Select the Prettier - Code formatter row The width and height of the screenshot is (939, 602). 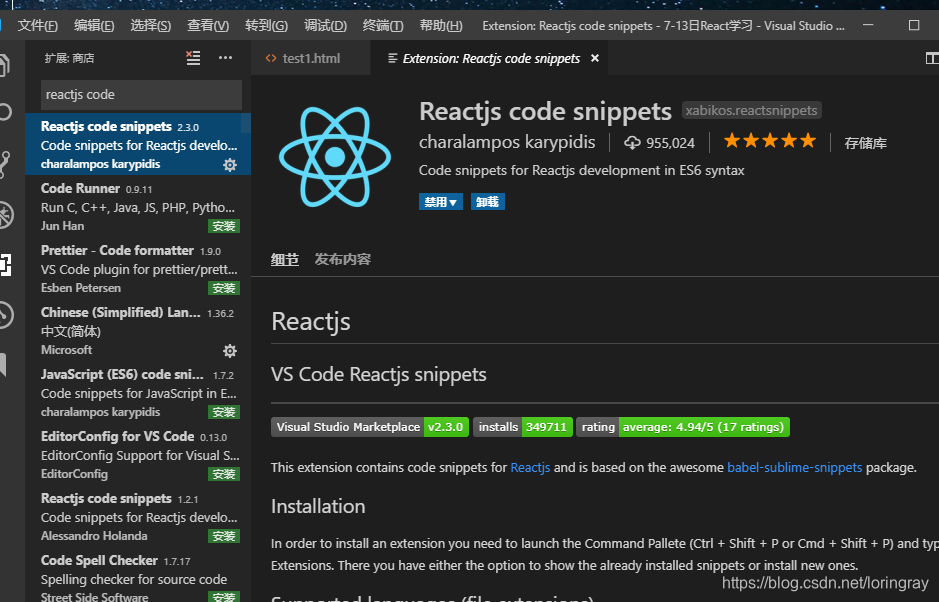pyautogui.click(x=138, y=268)
